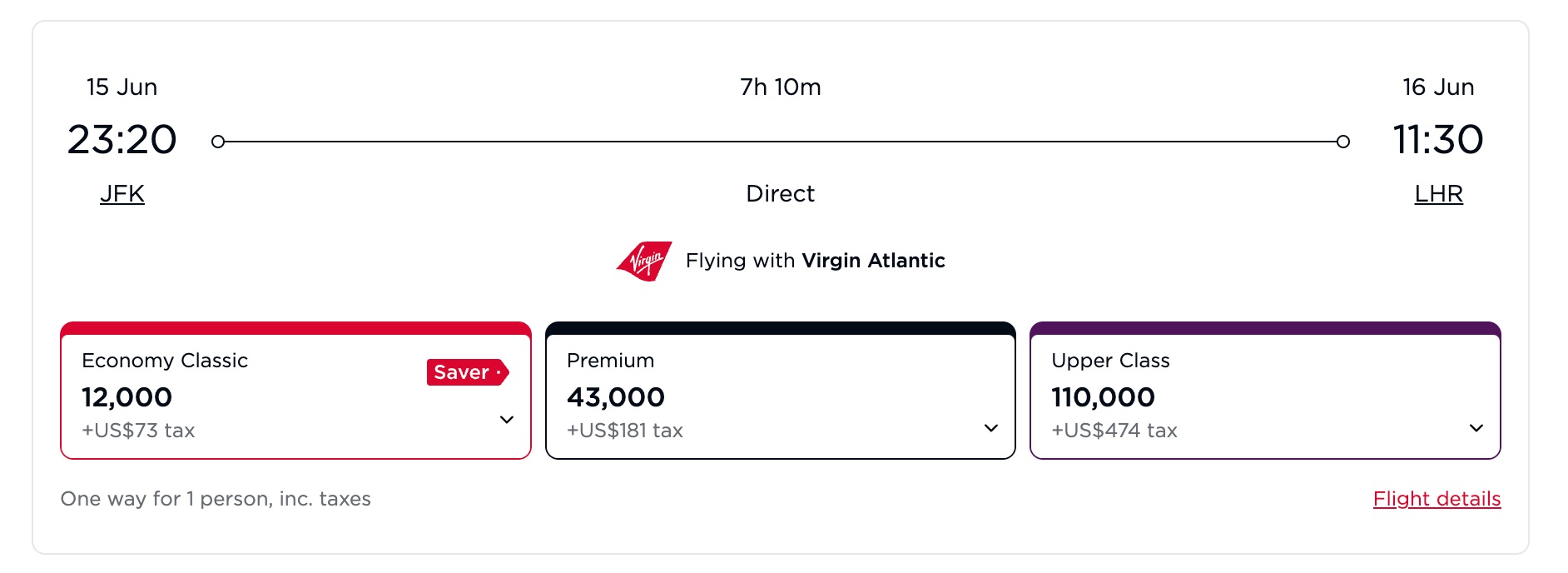The height and width of the screenshot is (573, 1568).
Task: Click the 11:30 arrival time
Action: pyautogui.click(x=1439, y=140)
